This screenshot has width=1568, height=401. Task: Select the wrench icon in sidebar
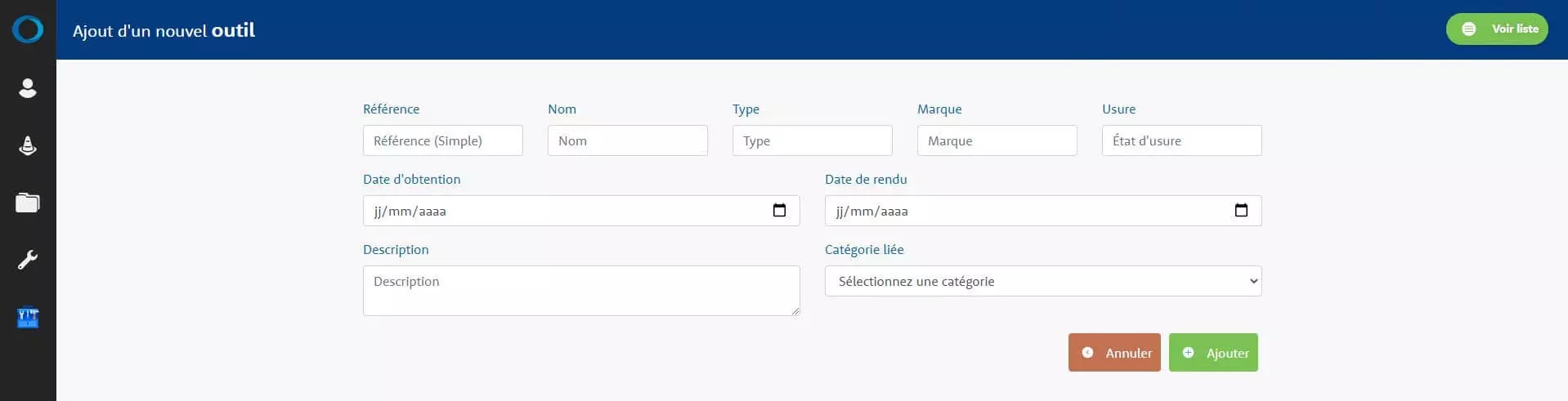(28, 261)
